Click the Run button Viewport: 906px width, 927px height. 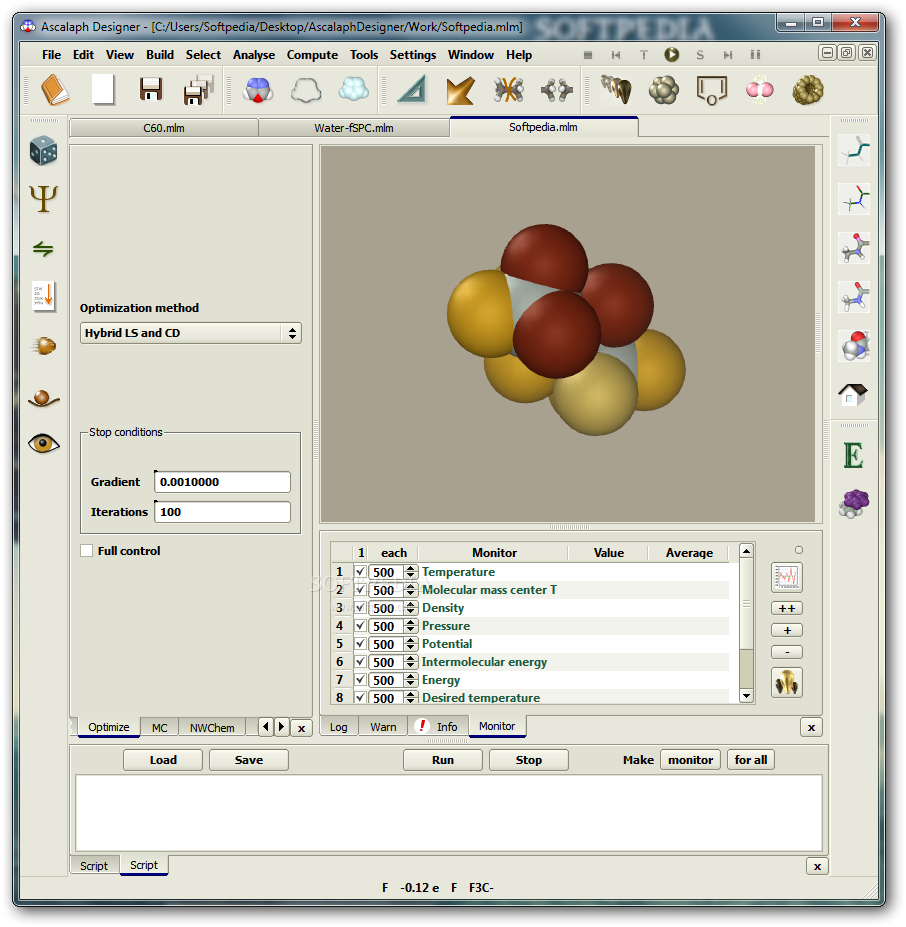[443, 760]
